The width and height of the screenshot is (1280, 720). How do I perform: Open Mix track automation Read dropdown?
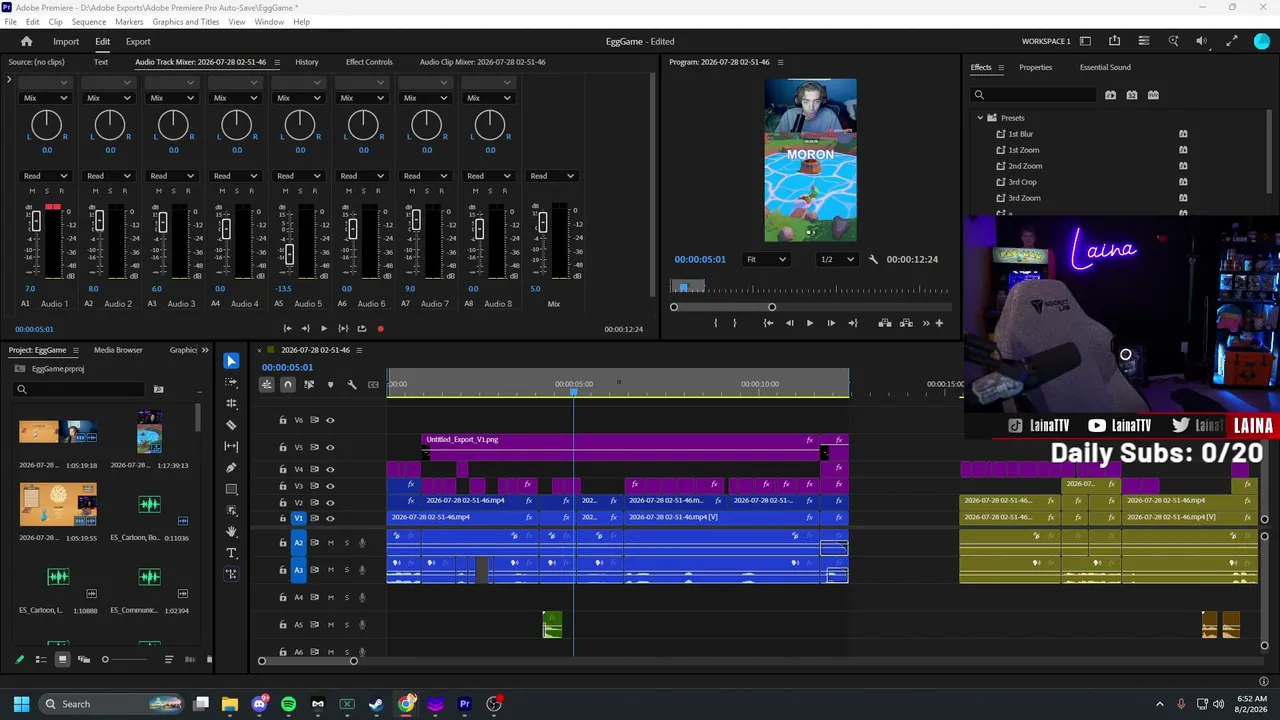pyautogui.click(x=553, y=176)
